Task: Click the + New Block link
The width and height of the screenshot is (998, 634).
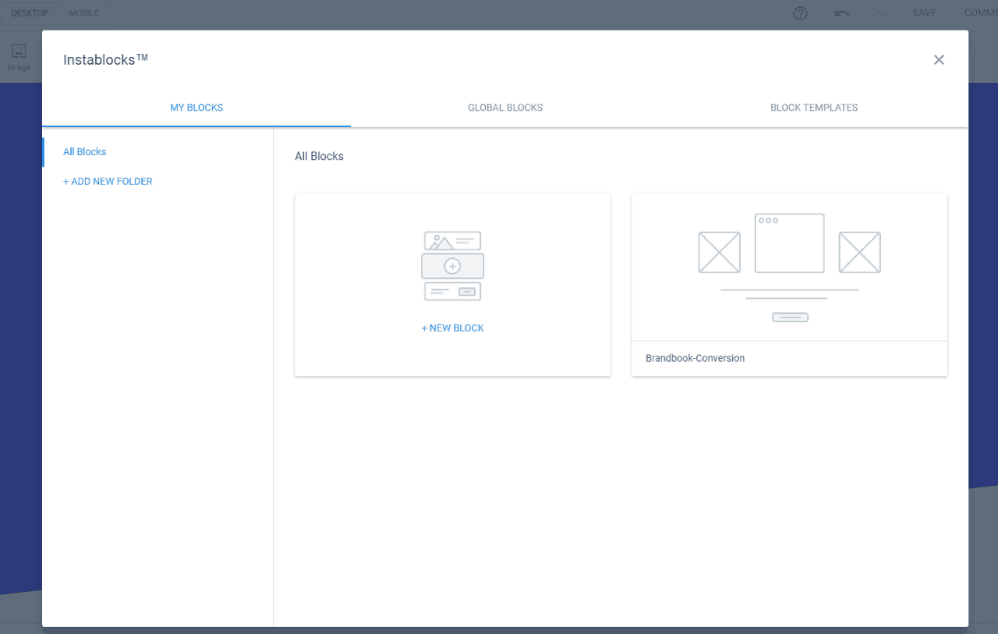Action: (x=453, y=328)
